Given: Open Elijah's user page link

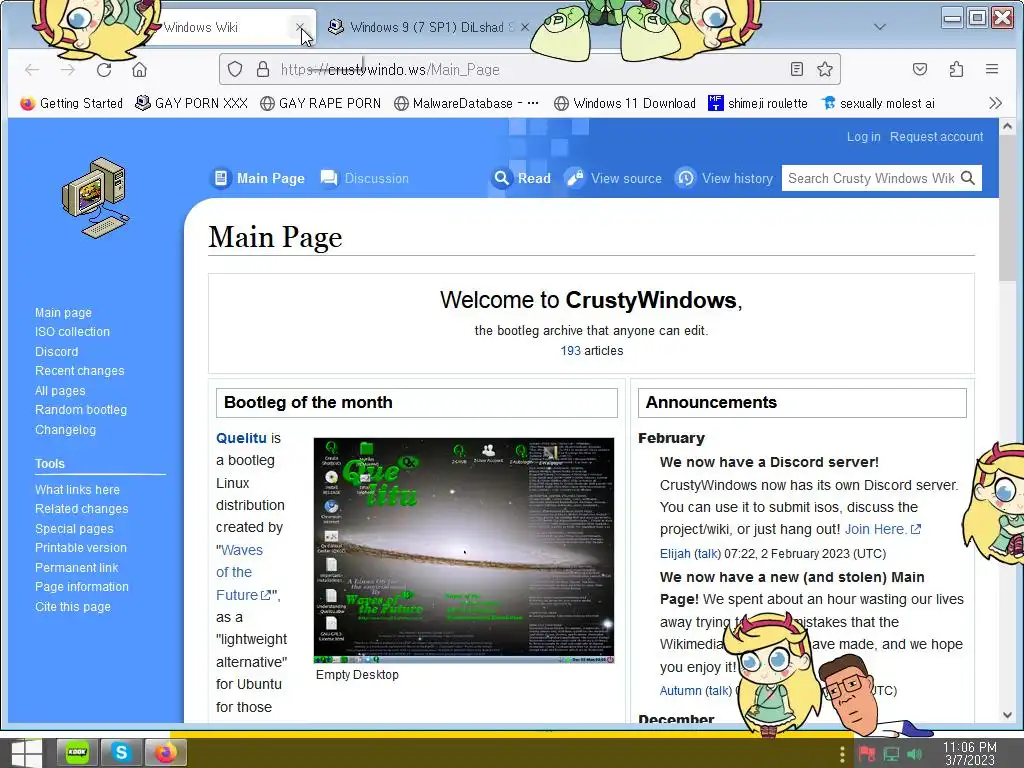Looking at the screenshot, I should point(675,554).
